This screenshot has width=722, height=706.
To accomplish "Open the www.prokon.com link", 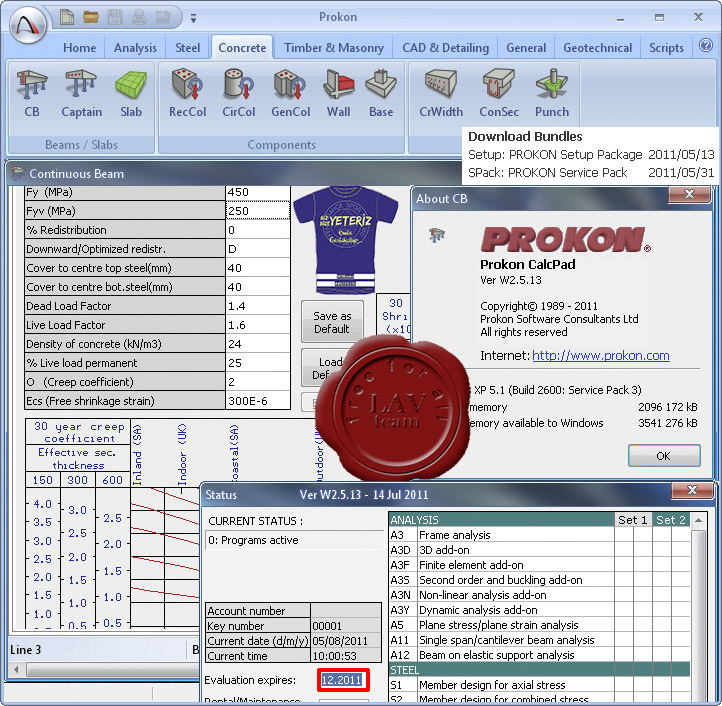I will 600,356.
